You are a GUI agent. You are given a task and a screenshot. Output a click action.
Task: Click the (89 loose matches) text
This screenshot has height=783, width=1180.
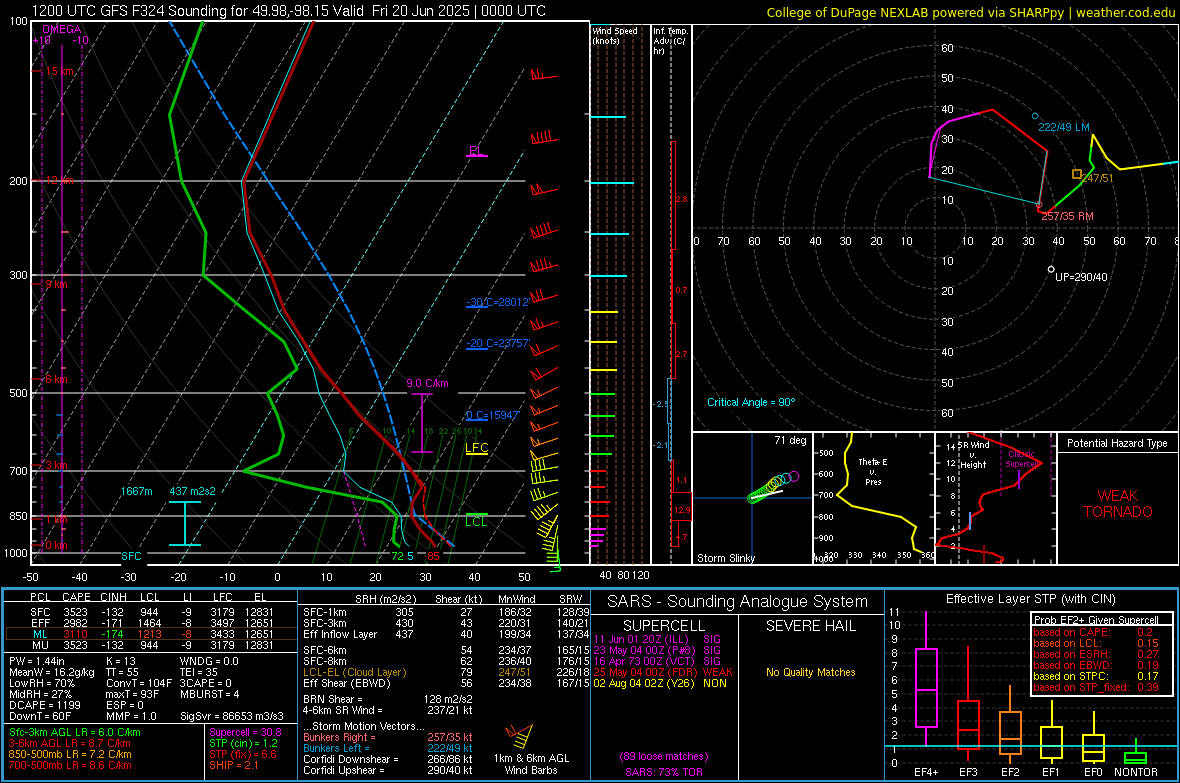(664, 756)
